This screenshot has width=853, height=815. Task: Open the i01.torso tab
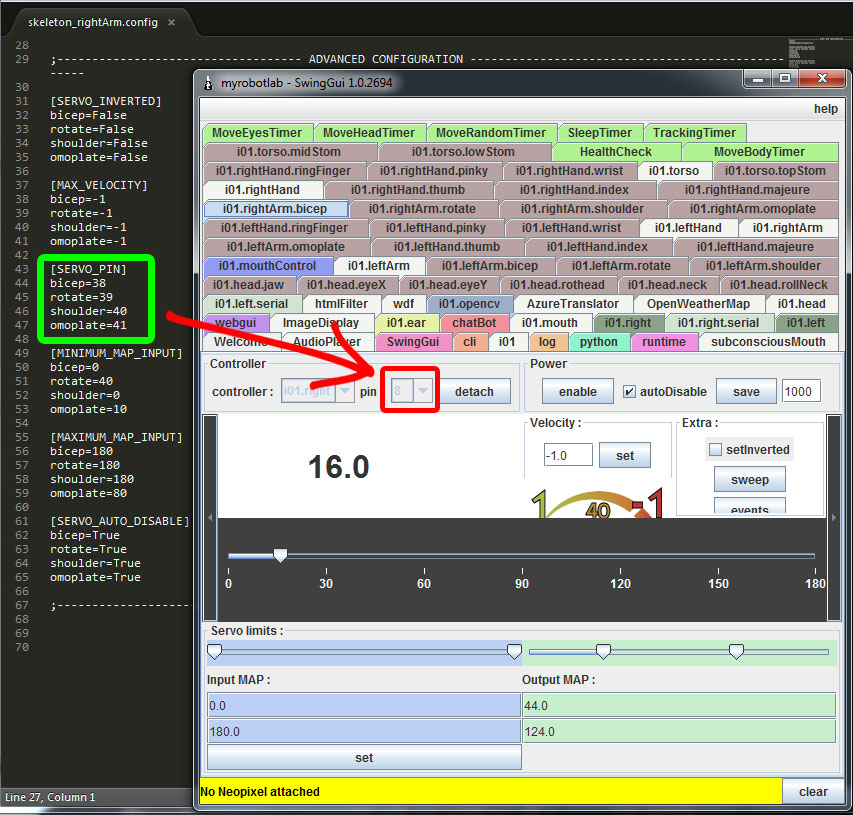(x=674, y=171)
